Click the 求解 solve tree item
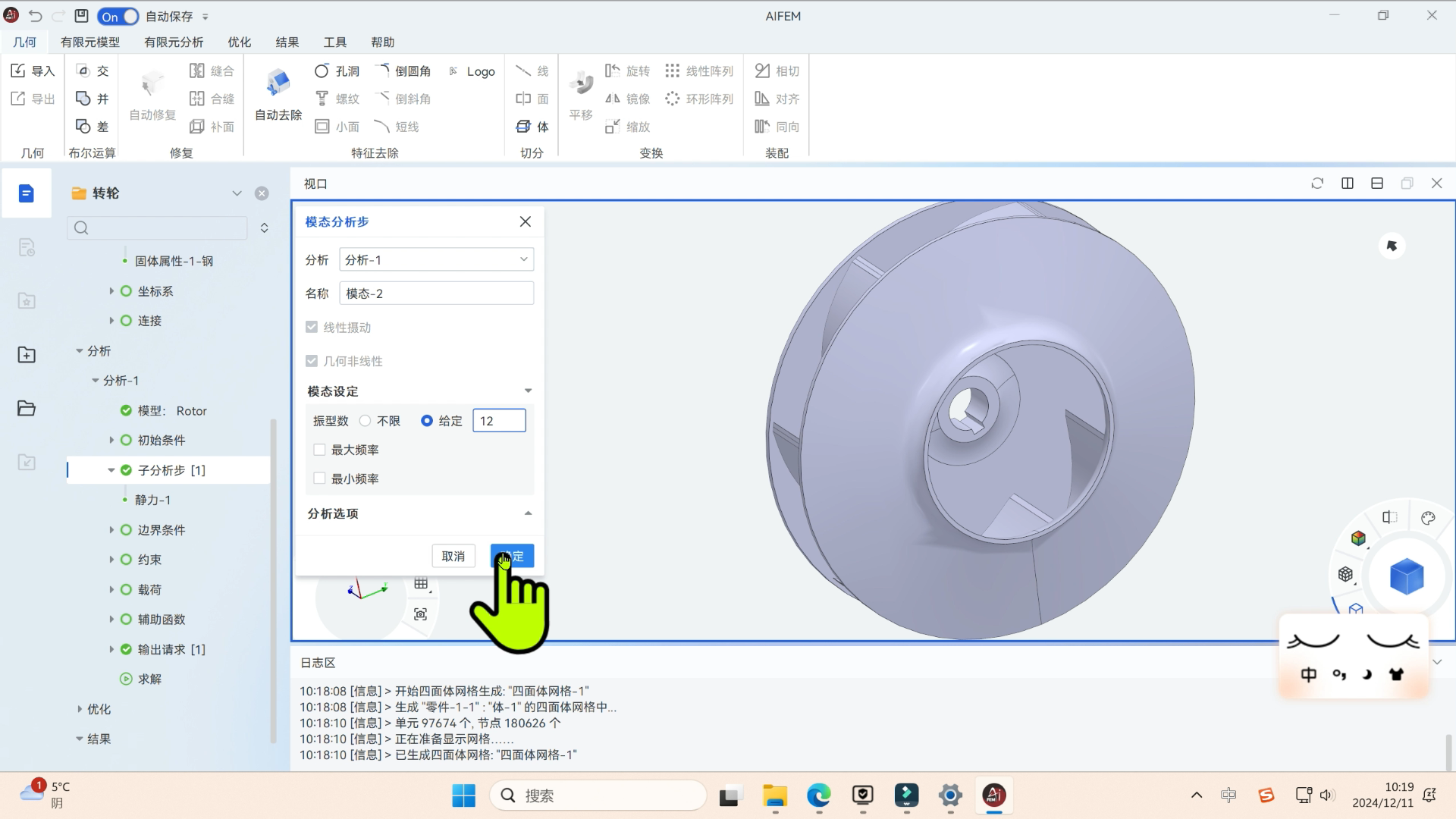The image size is (1456, 819). click(x=149, y=679)
